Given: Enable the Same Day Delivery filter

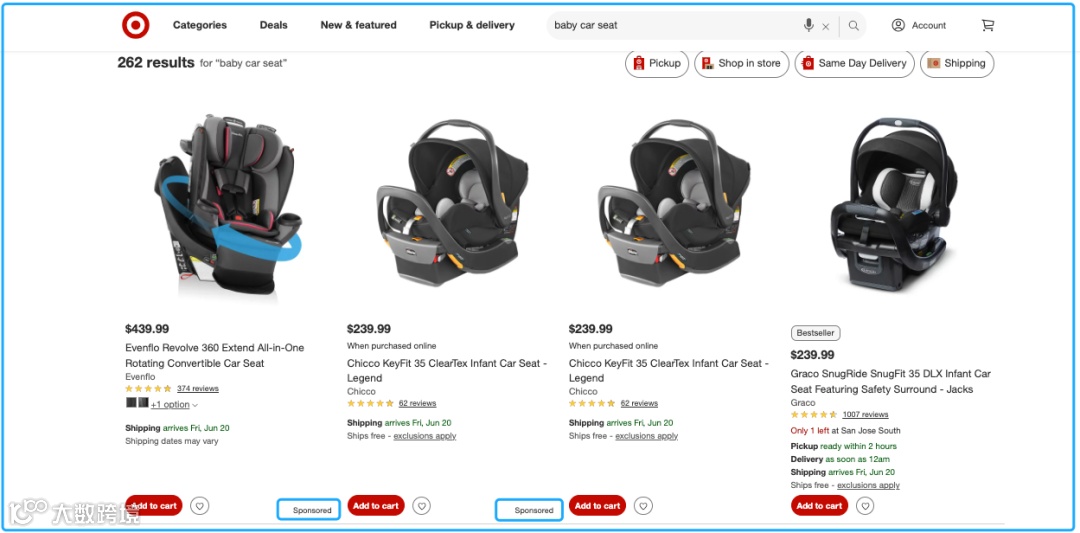Looking at the screenshot, I should click(x=855, y=63).
